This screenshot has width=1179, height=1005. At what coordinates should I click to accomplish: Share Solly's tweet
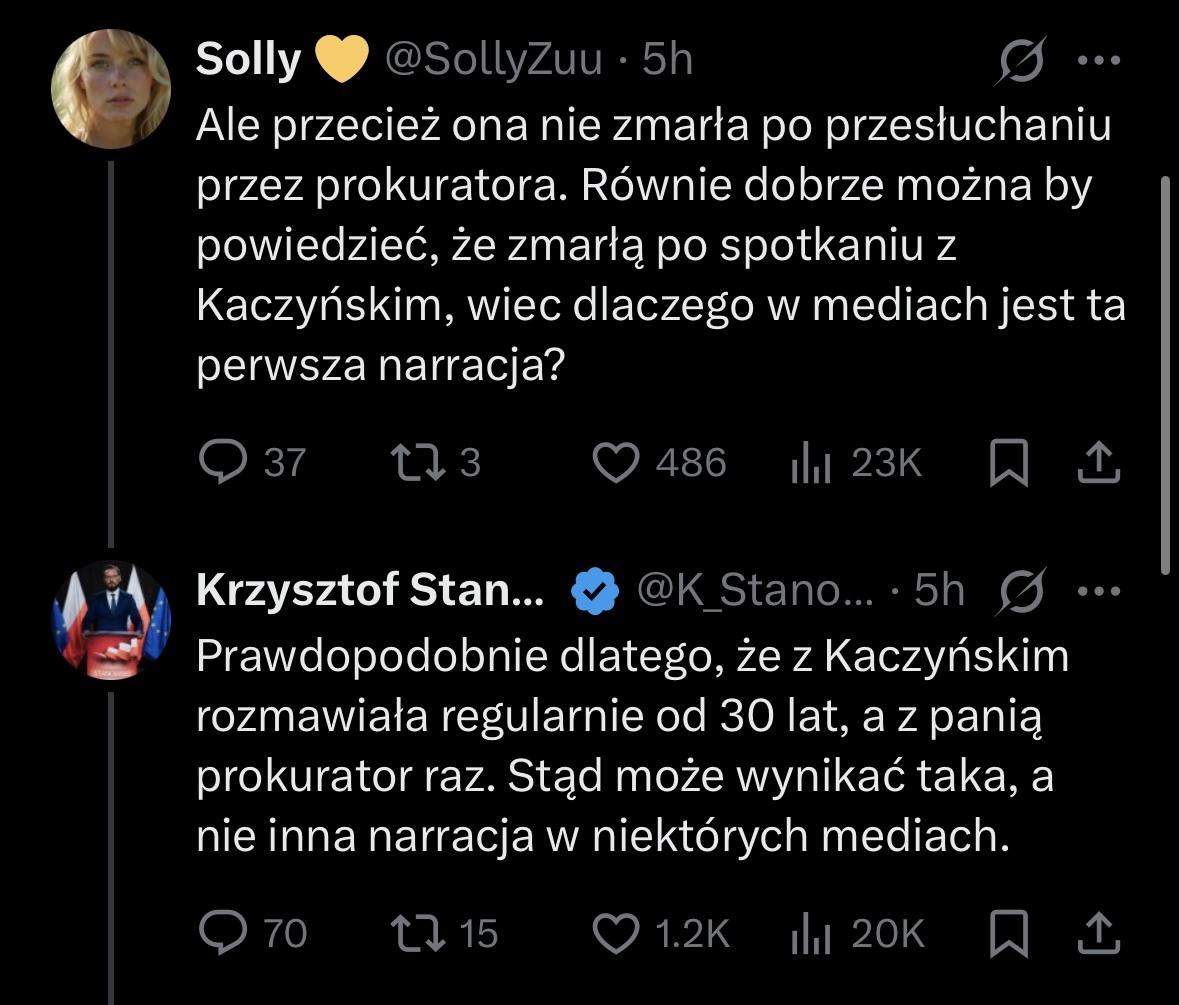pyautogui.click(x=1097, y=463)
